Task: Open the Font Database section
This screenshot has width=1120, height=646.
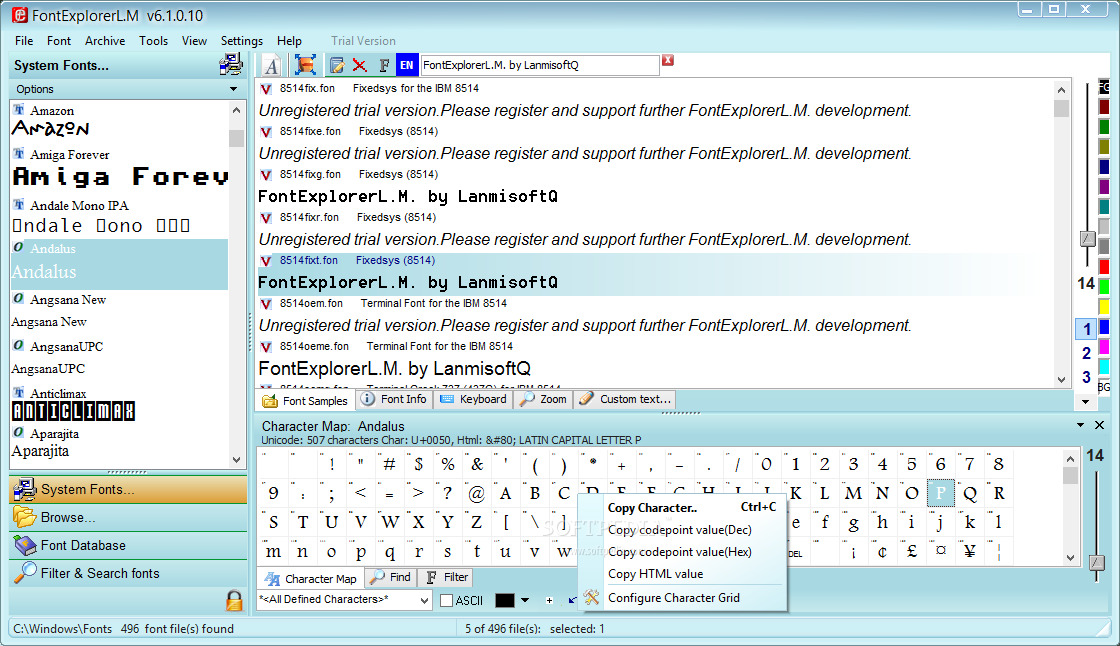Action: click(x=129, y=545)
